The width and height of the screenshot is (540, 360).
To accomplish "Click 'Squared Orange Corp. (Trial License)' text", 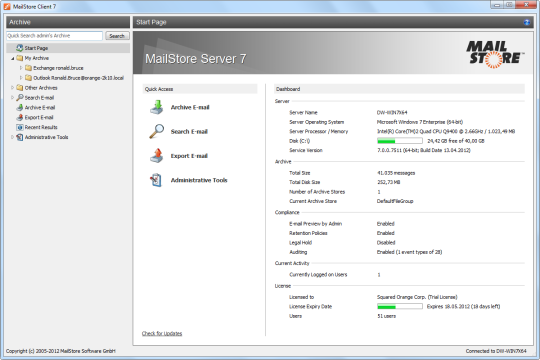I will [x=417, y=297].
